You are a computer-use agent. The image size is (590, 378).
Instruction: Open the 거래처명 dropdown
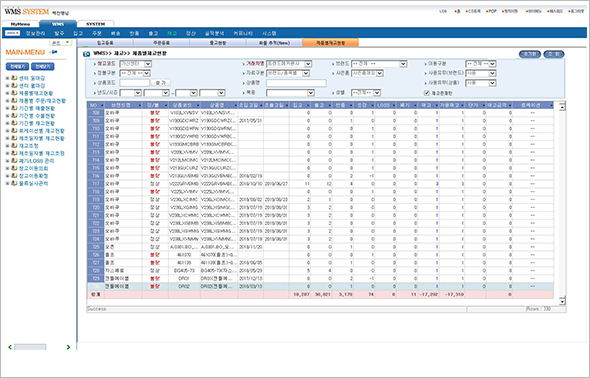click(289, 64)
